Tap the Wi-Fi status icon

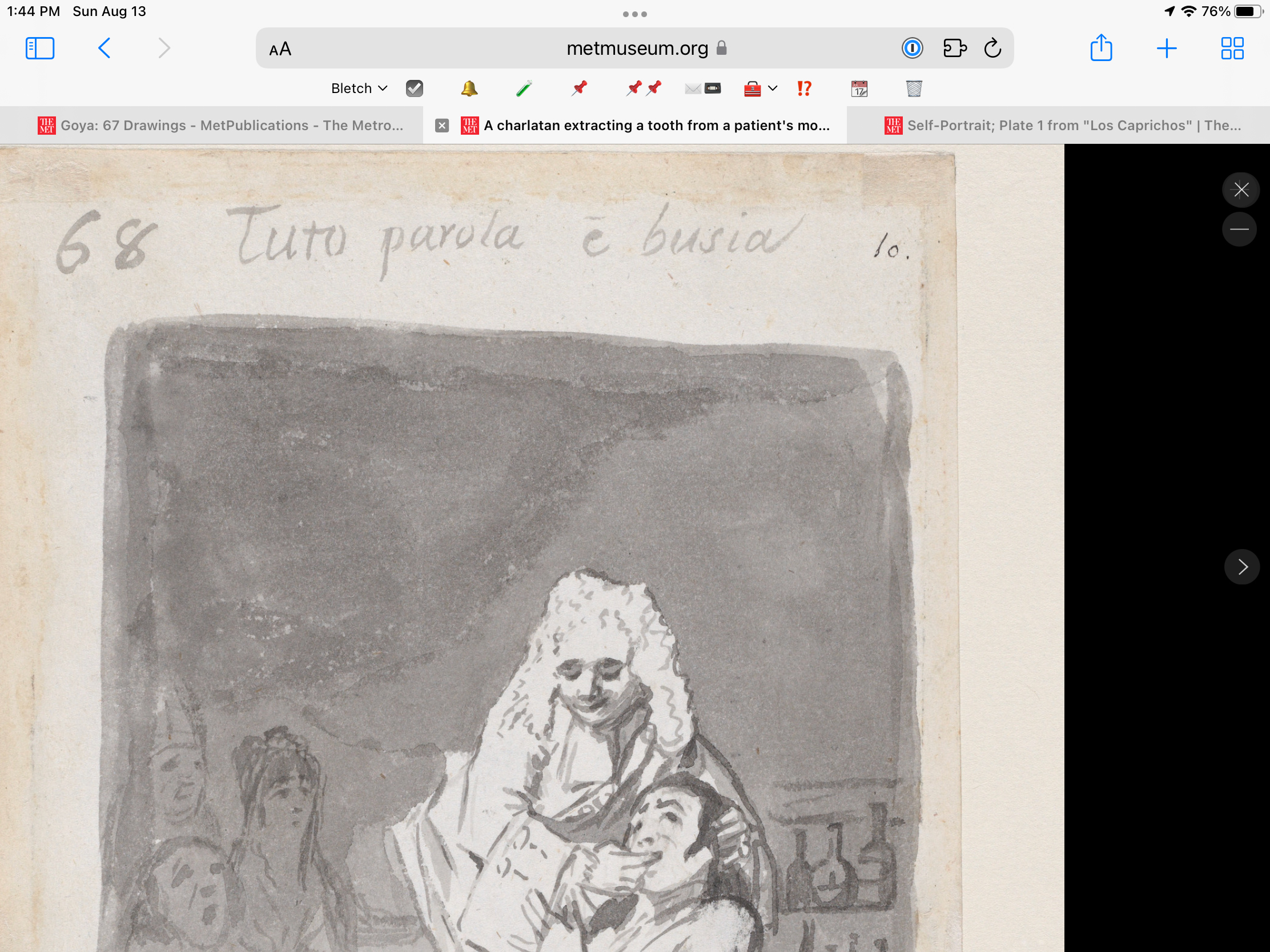tap(1188, 11)
